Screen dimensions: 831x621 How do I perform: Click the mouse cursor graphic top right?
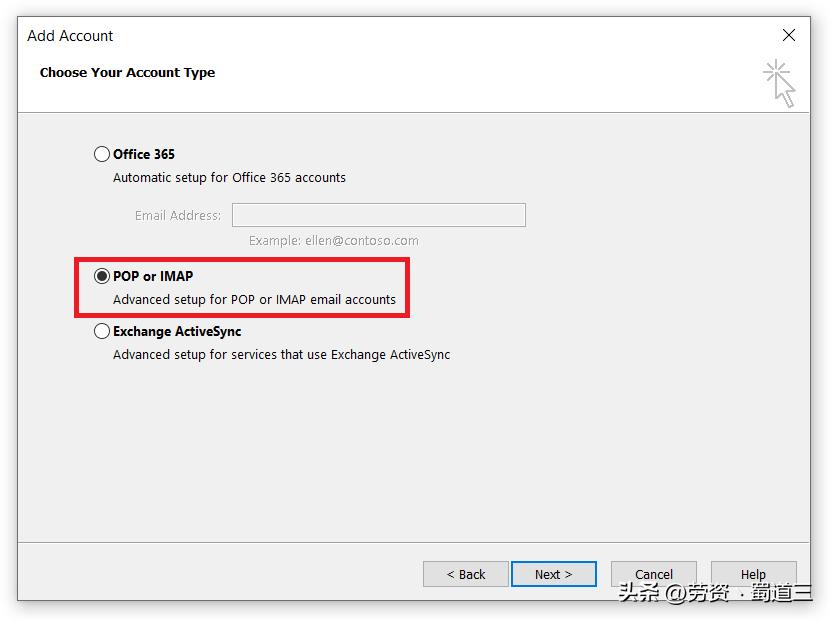(x=780, y=82)
